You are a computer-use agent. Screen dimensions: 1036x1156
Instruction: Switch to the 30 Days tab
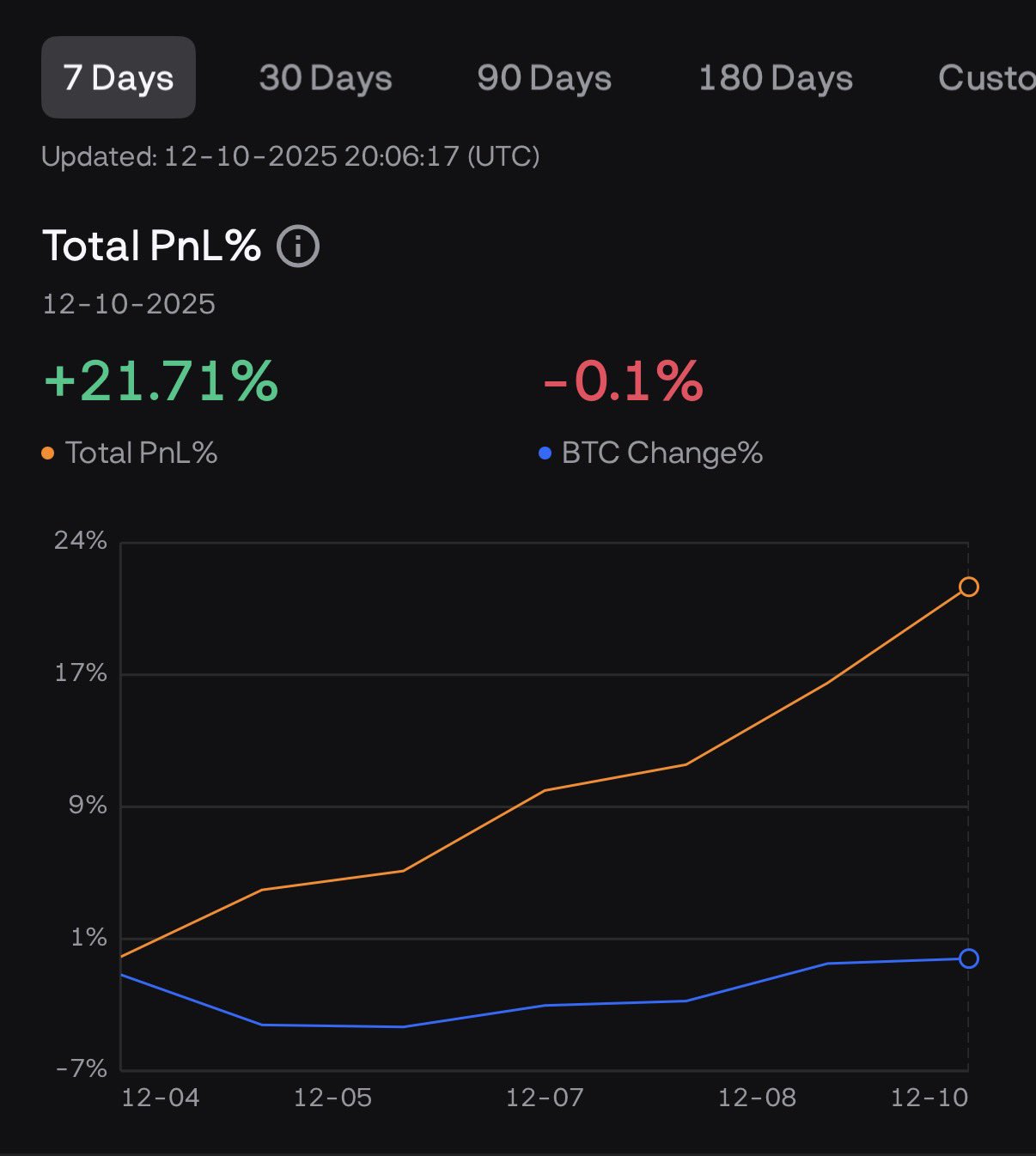(326, 78)
